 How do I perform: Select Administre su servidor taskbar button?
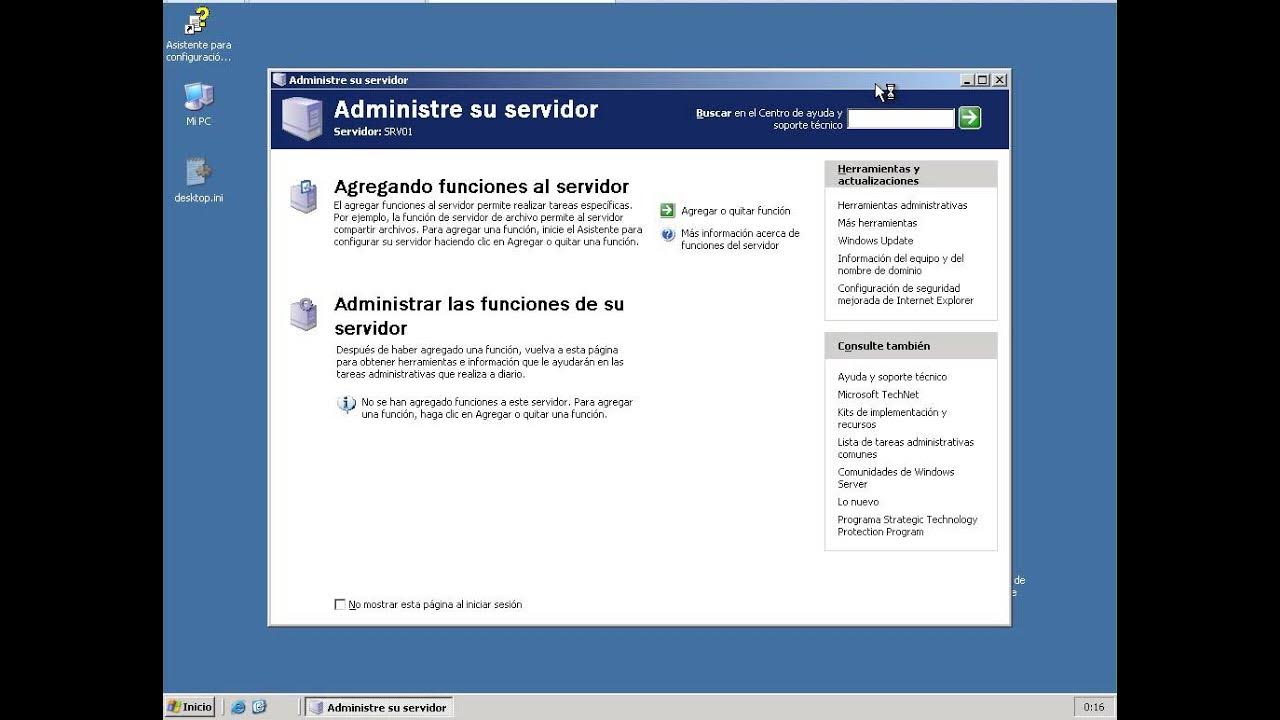[379, 707]
